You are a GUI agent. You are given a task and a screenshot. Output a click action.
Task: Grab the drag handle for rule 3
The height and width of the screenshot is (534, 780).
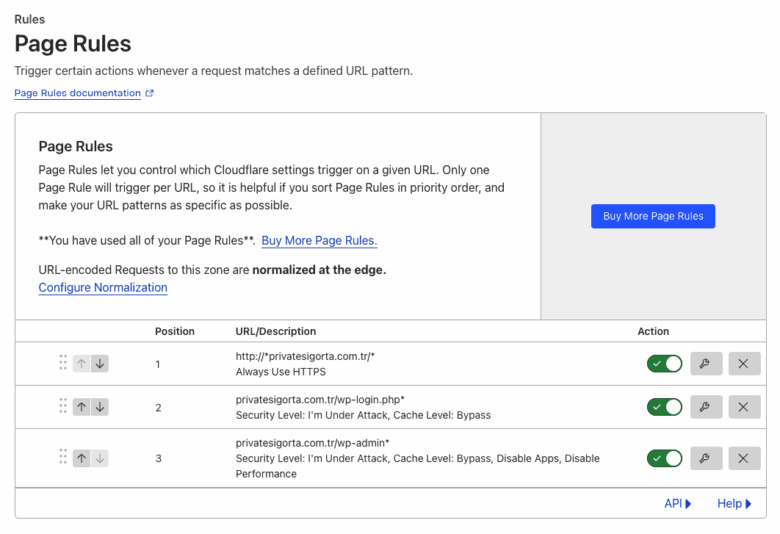pos(63,457)
